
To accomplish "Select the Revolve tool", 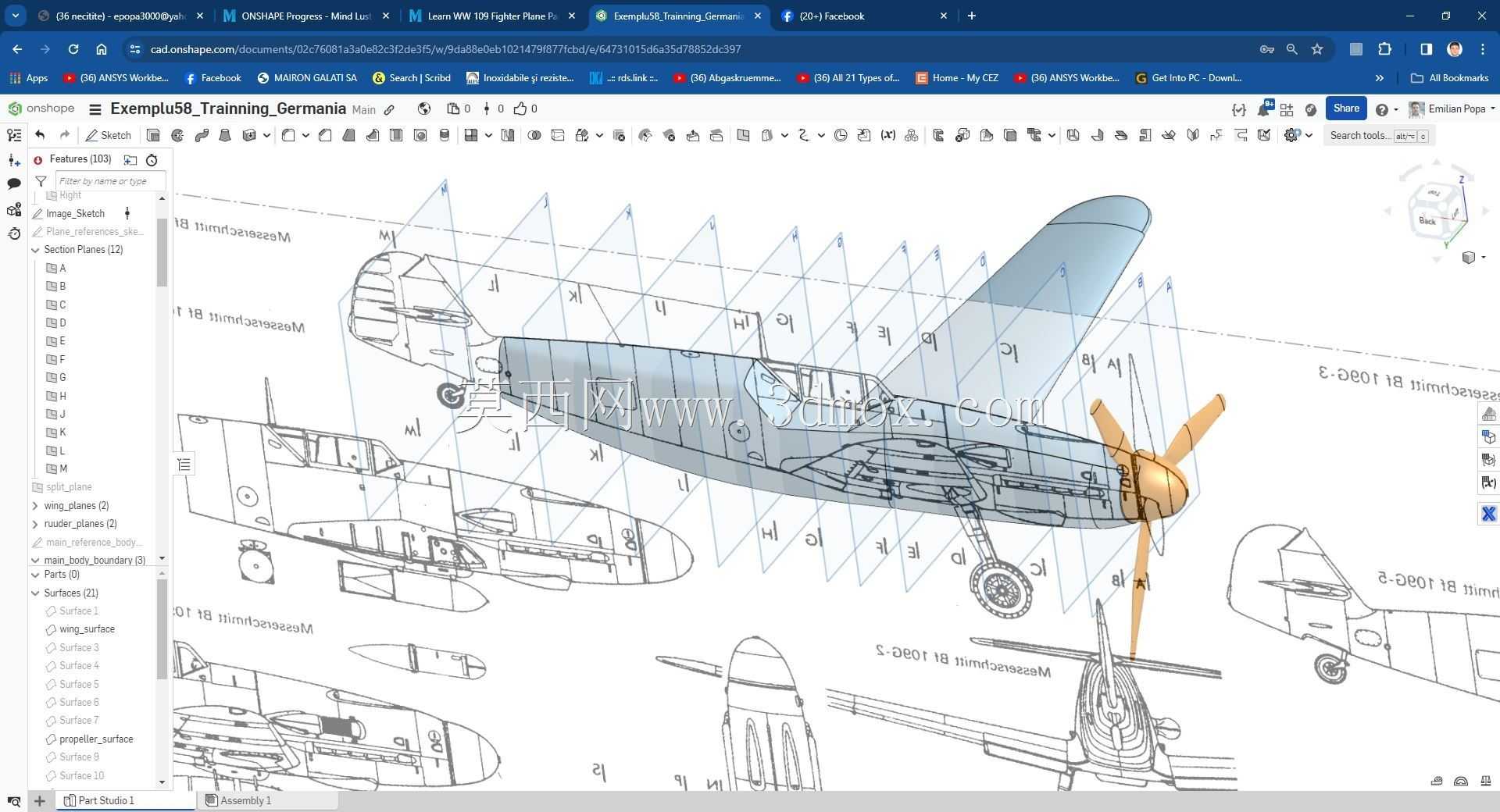I will click(177, 135).
